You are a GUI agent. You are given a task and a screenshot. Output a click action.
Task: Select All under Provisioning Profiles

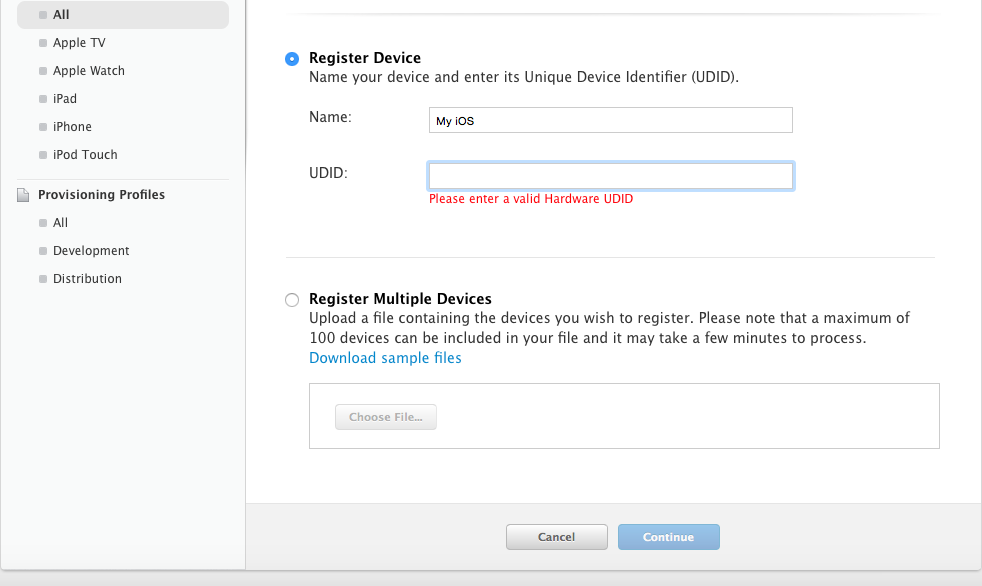(x=60, y=223)
